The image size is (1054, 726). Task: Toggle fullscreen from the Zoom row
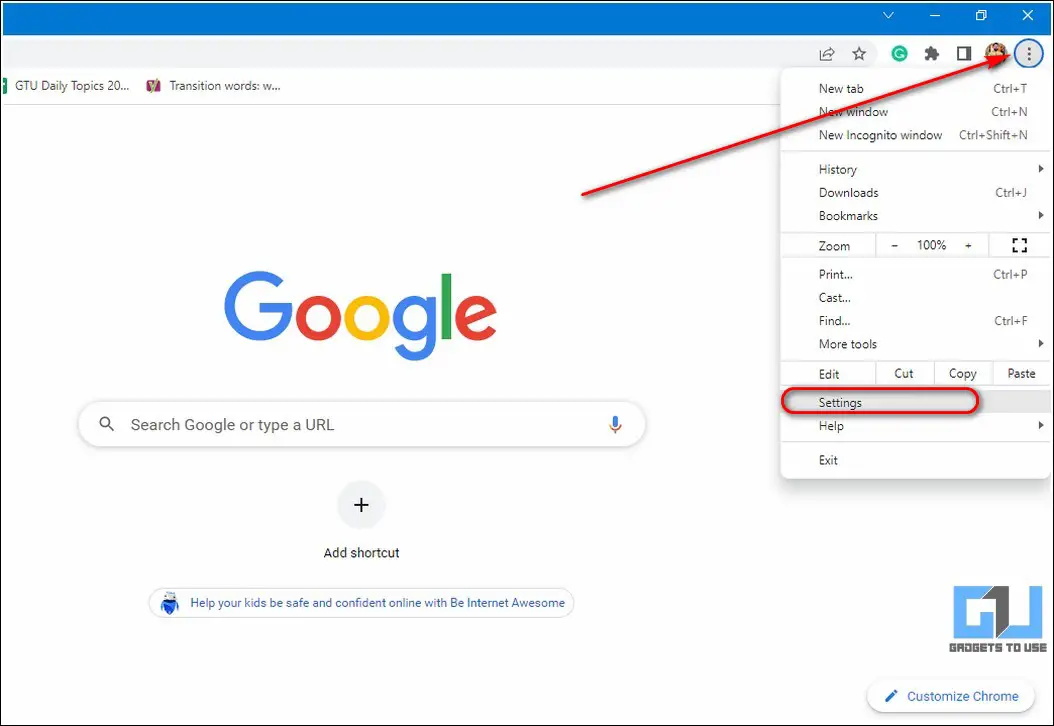point(1019,245)
